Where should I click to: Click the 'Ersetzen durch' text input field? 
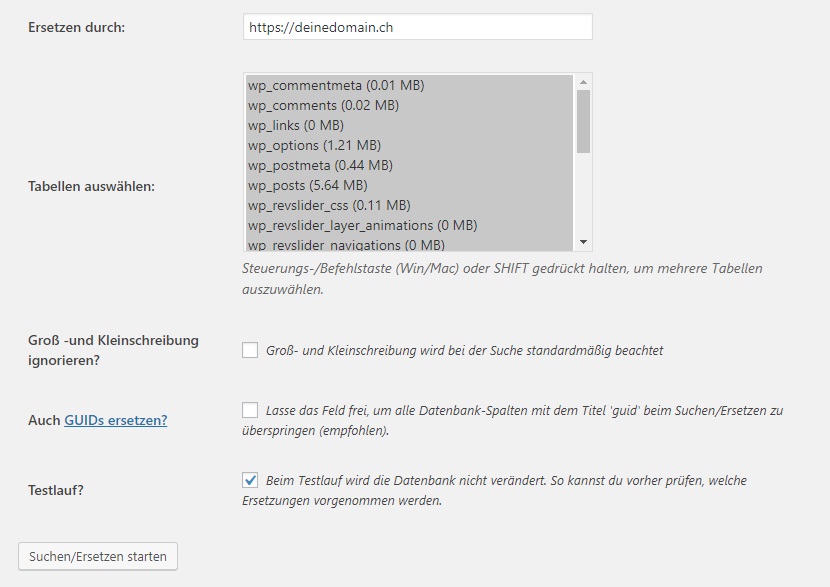click(x=417, y=27)
